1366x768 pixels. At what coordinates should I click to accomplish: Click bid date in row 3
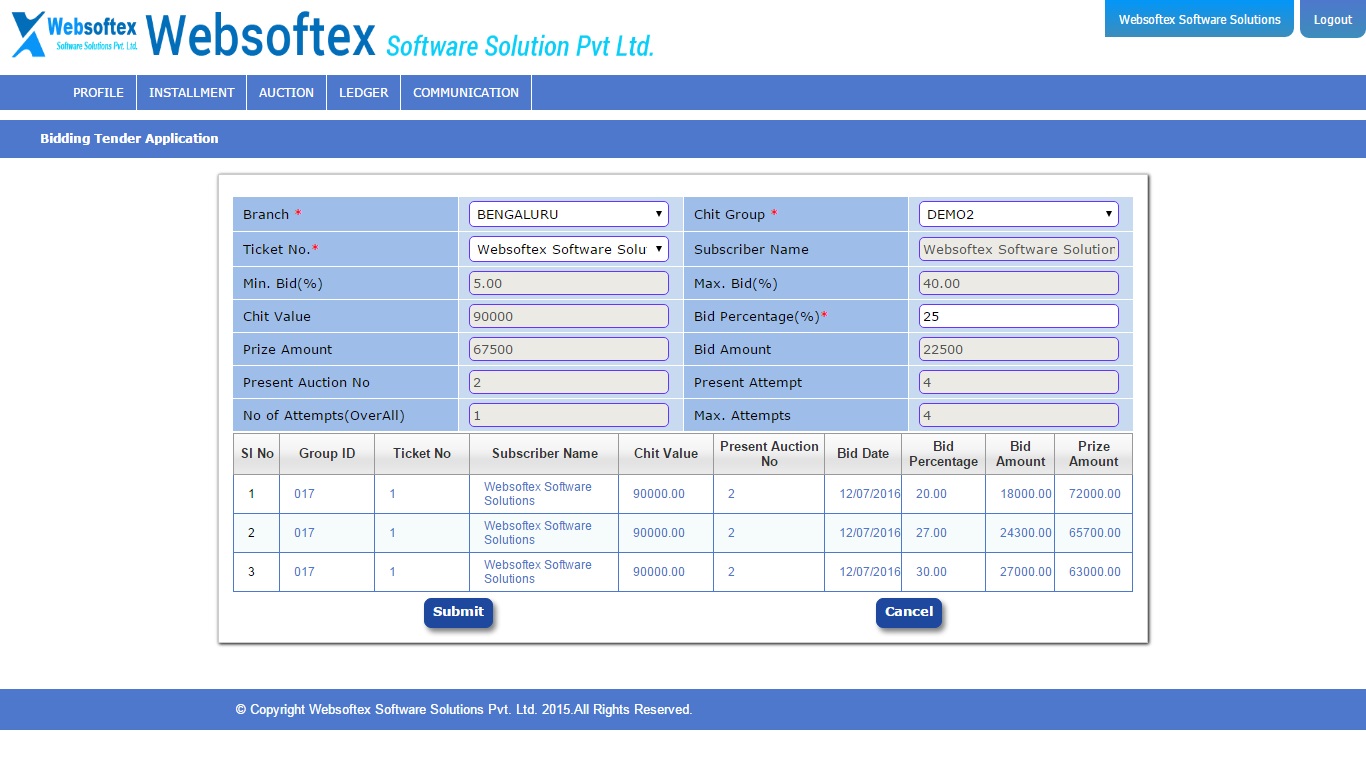point(870,572)
